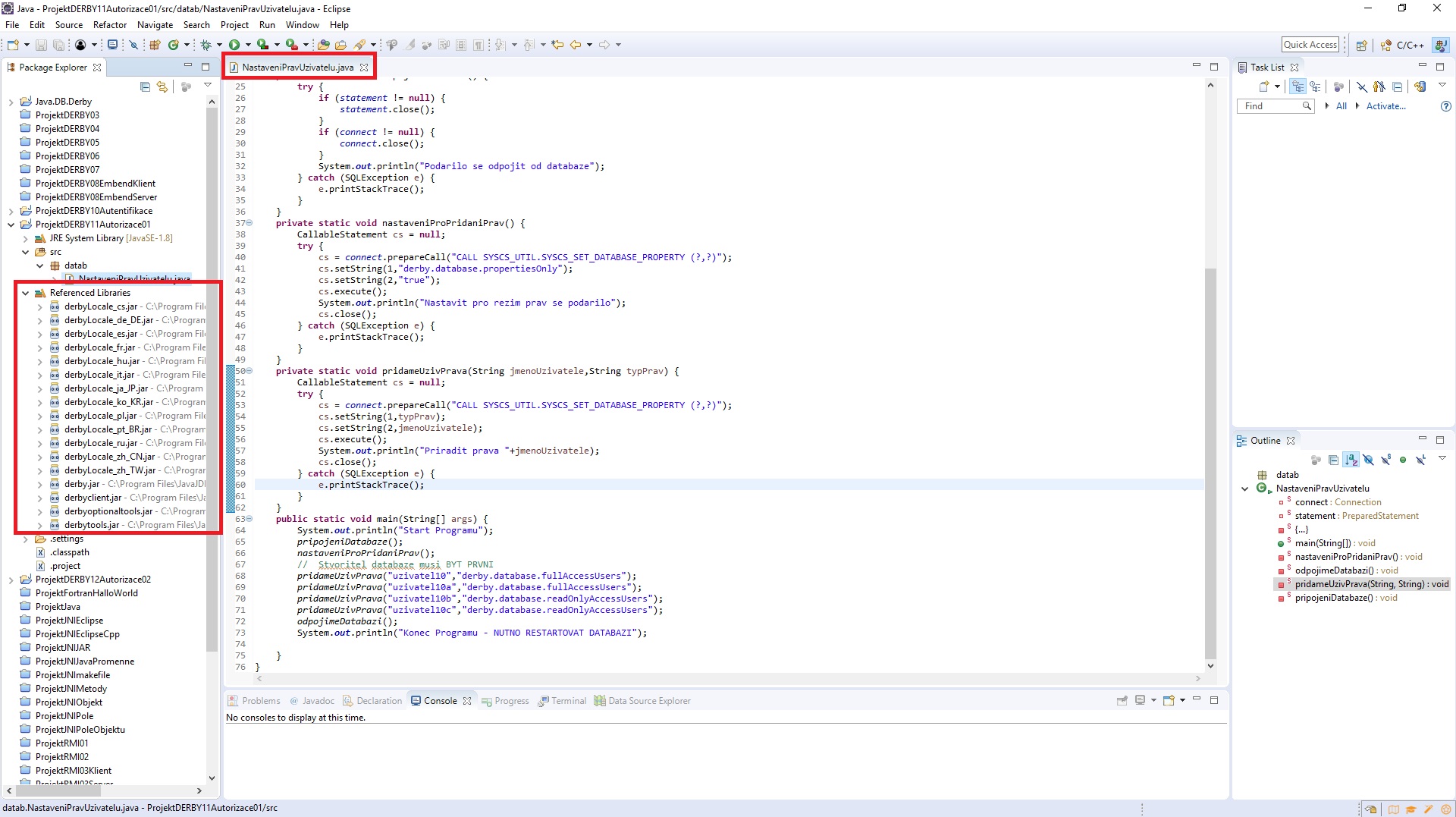The image size is (1456, 817).
Task: Click Collapse All in Package Explorer
Action: click(145, 86)
